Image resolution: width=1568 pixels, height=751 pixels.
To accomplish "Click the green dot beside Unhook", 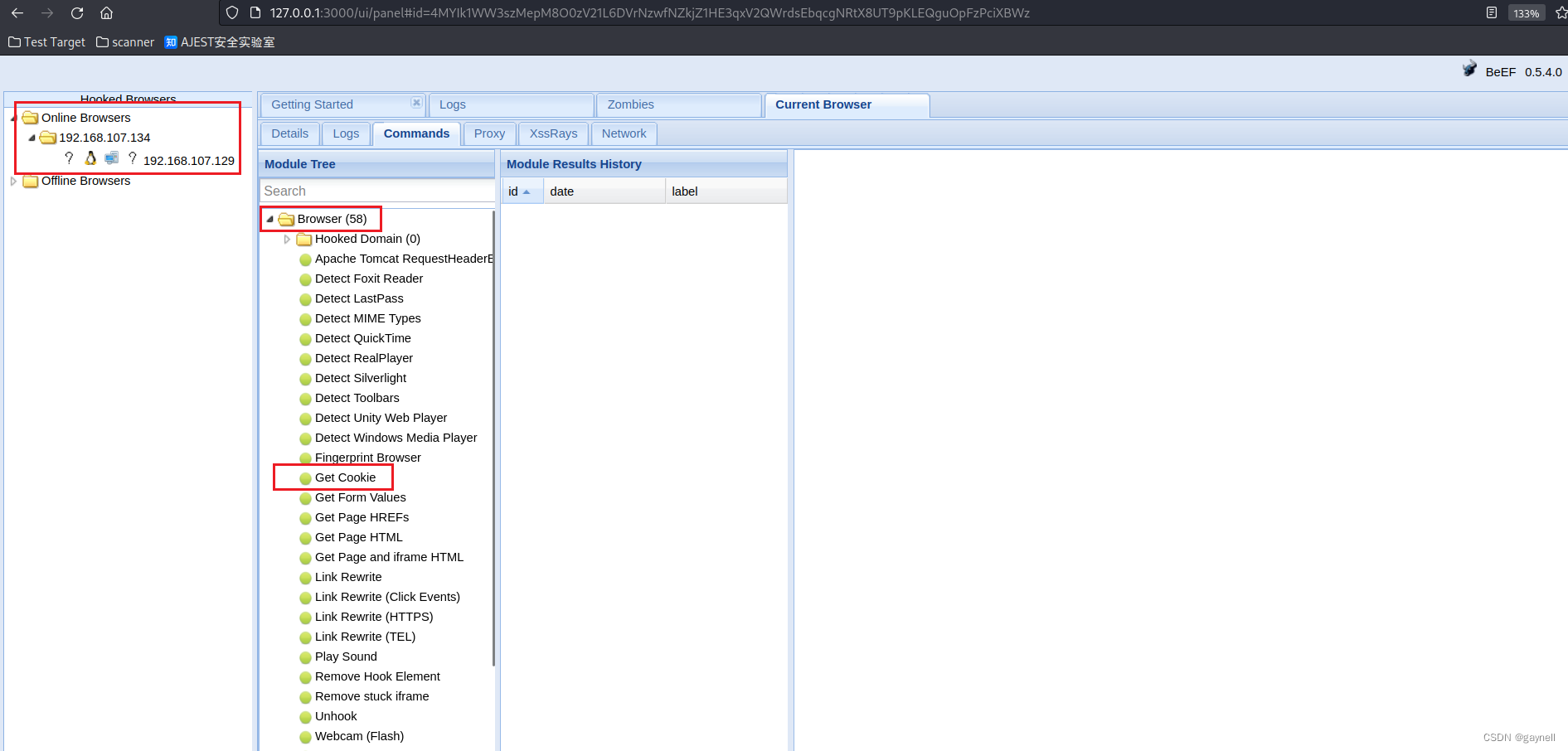I will pos(305,717).
